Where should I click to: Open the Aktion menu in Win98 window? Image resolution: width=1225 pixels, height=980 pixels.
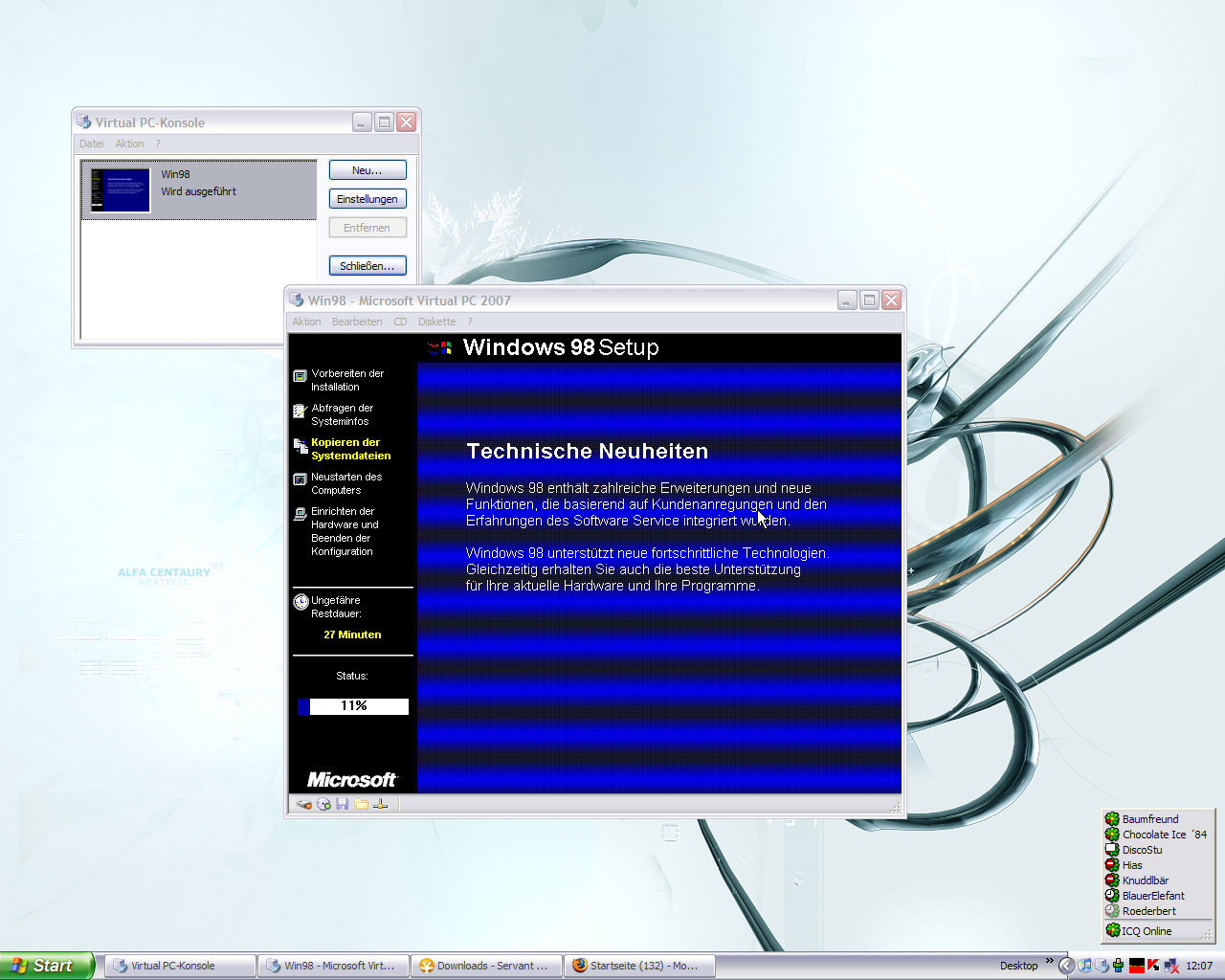point(306,322)
